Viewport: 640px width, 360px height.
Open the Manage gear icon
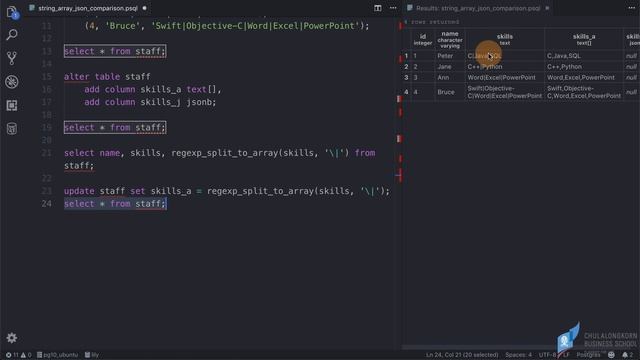coord(11,338)
